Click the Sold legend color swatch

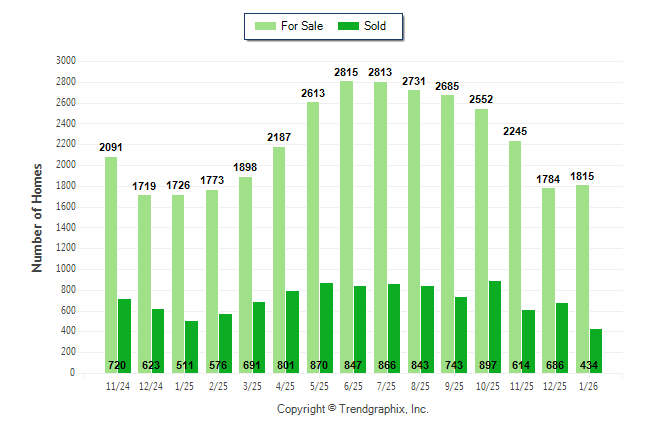(349, 26)
